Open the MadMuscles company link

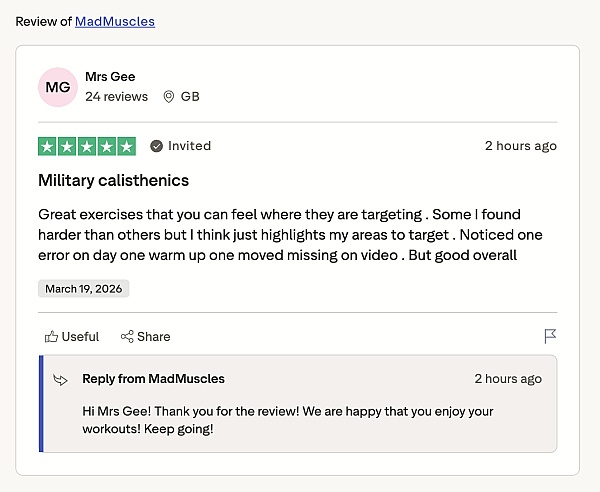[115, 21]
